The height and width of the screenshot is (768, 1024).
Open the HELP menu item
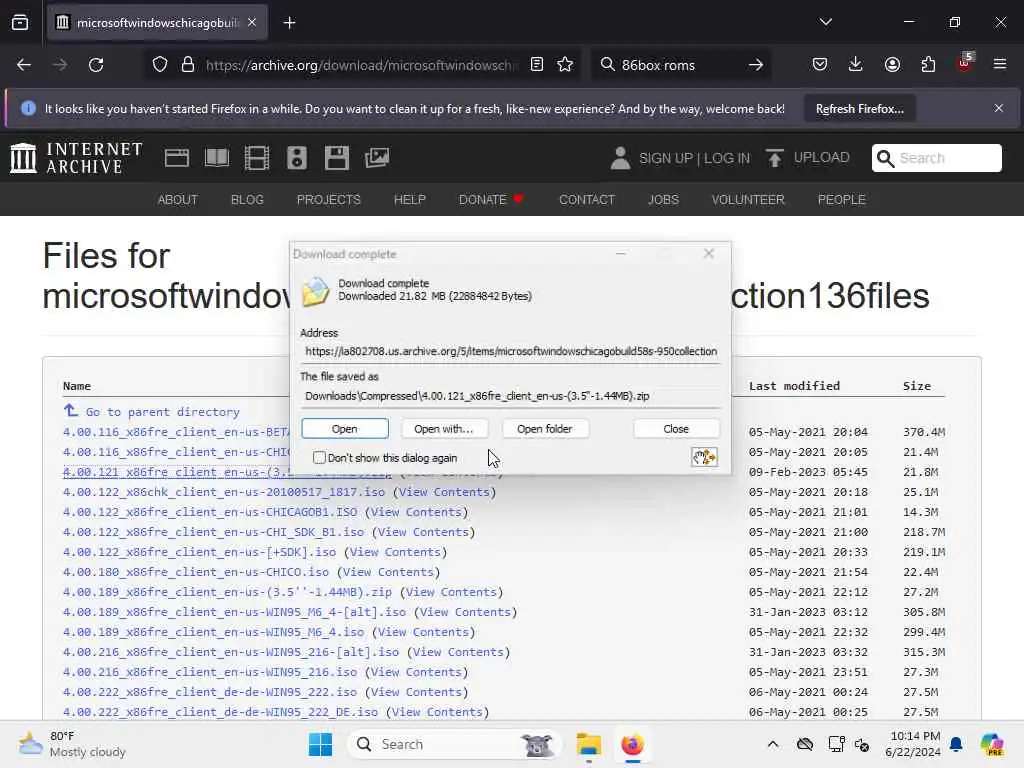click(409, 200)
